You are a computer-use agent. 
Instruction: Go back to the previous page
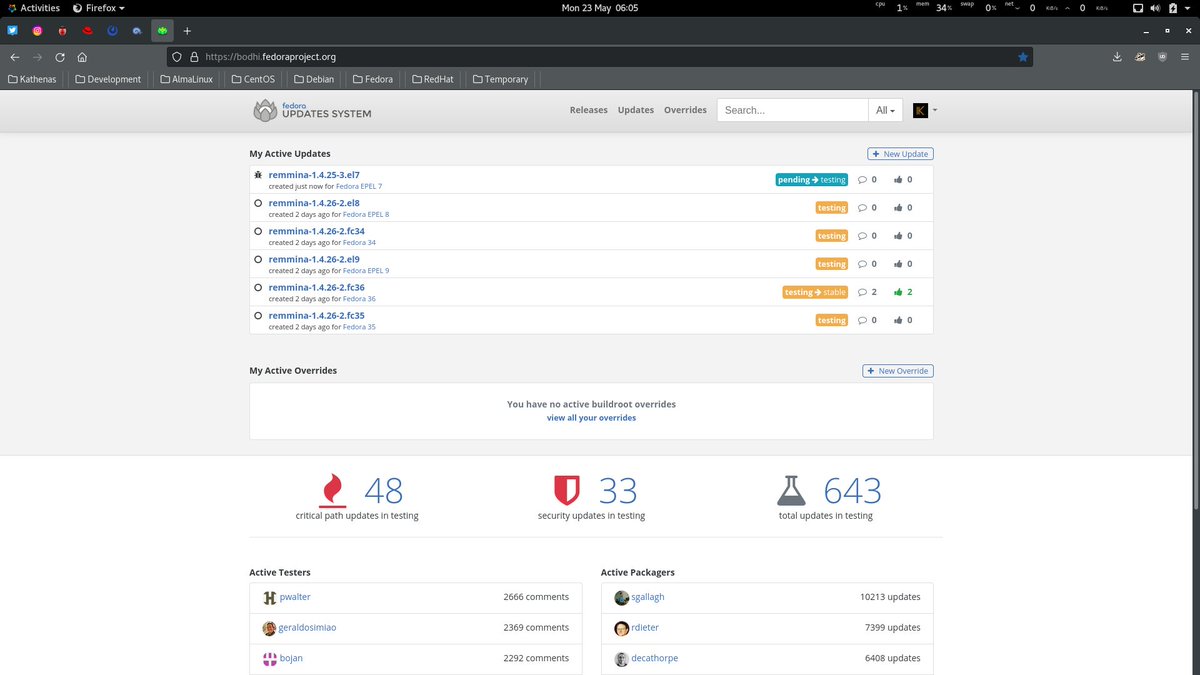[x=15, y=57]
